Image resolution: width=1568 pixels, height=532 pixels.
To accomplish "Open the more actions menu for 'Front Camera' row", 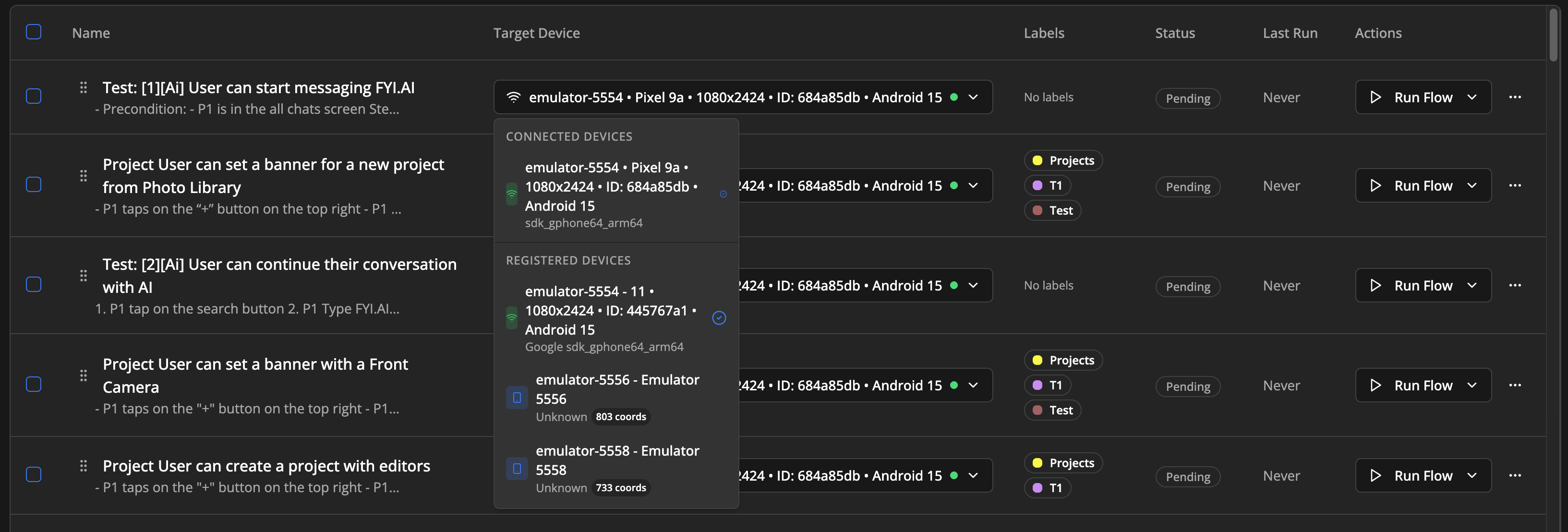I will click(x=1515, y=385).
